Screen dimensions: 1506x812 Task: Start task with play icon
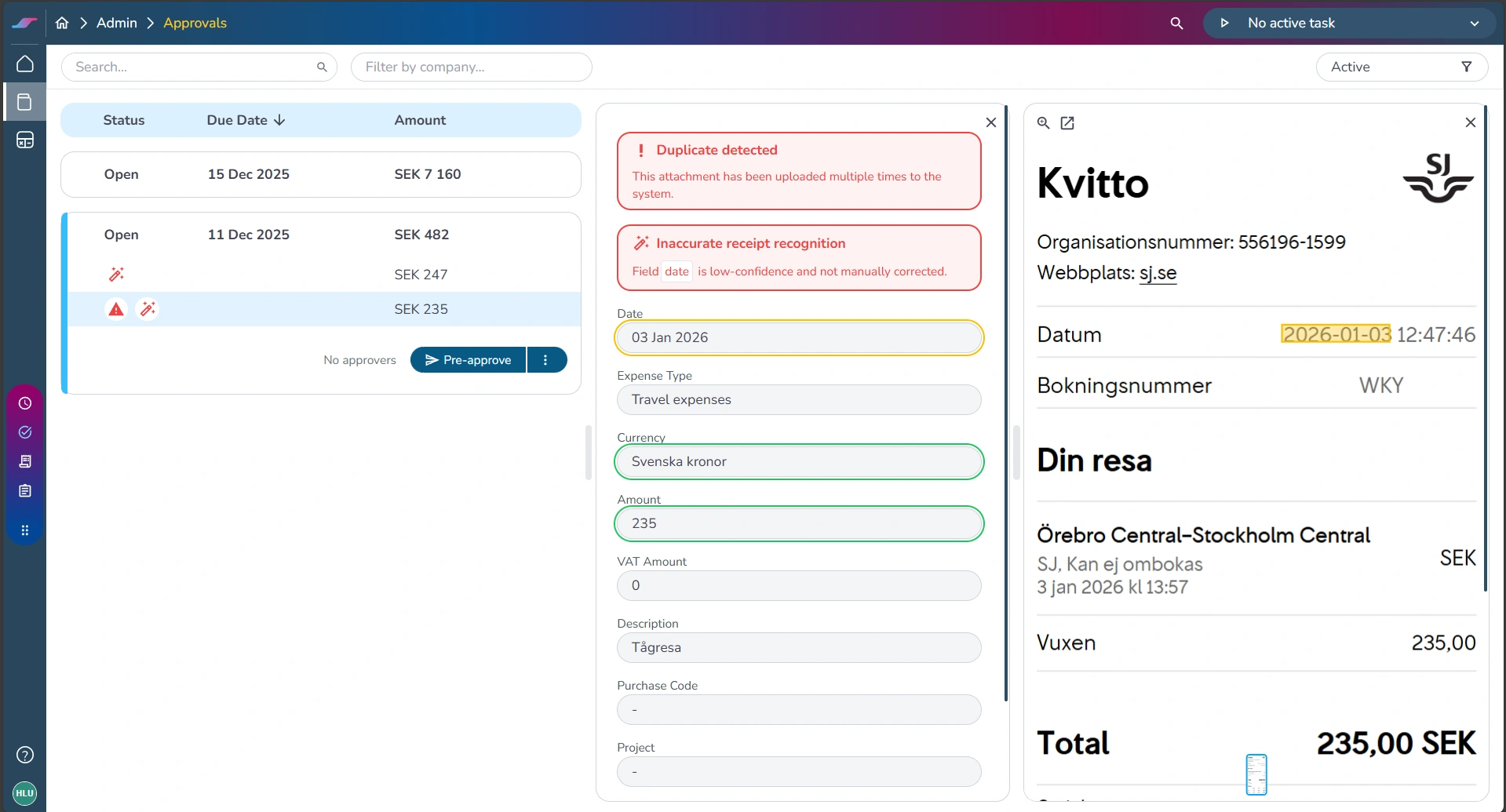coord(1224,23)
